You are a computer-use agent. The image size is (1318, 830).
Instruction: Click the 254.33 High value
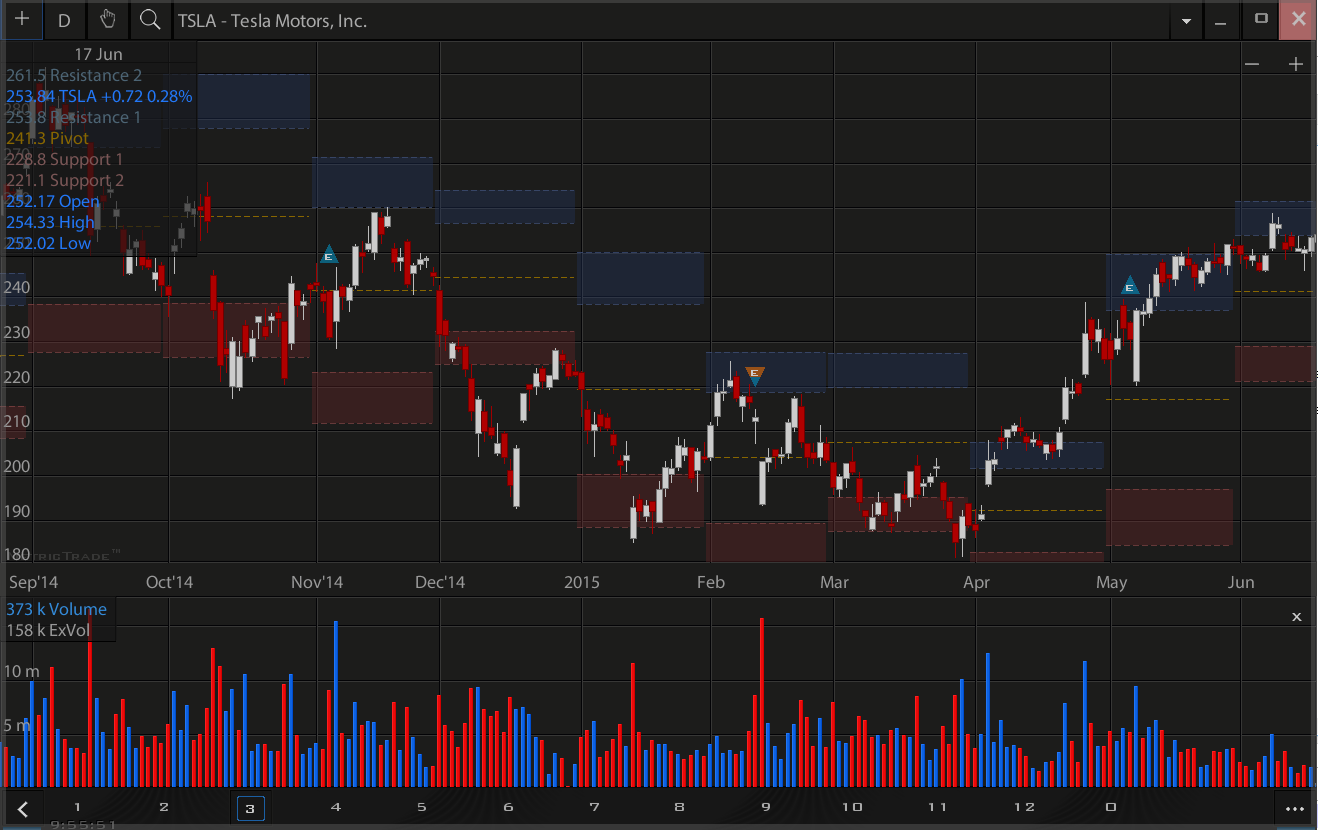click(51, 222)
